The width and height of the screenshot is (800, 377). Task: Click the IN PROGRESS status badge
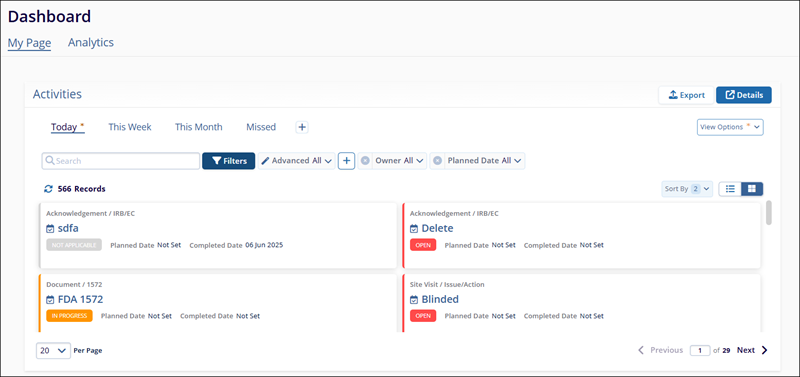point(69,316)
